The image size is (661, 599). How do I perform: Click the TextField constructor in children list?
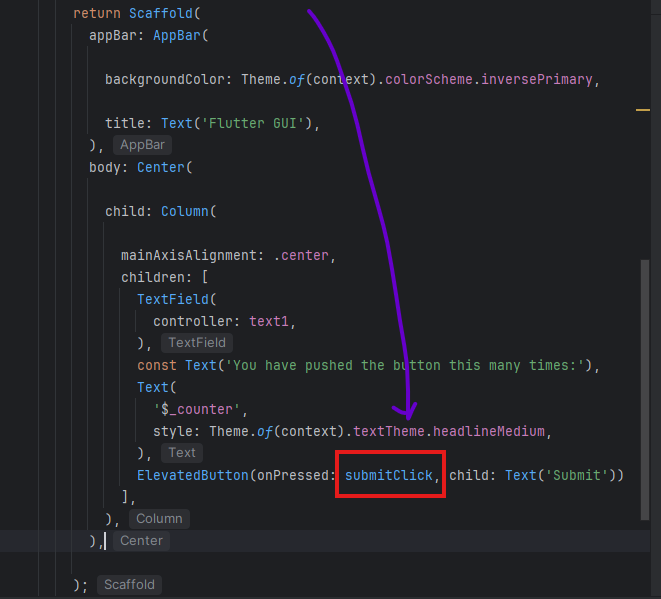point(175,299)
